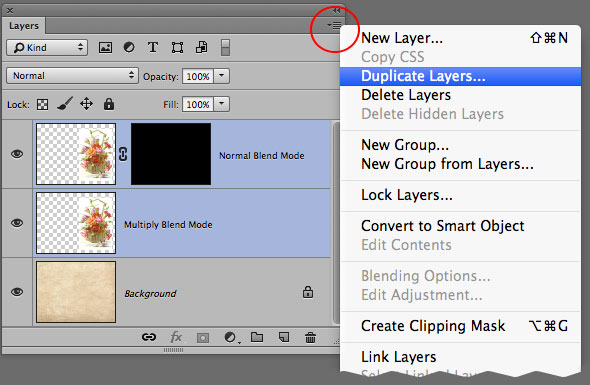590x385 pixels.
Task: Collapse panel double-arrow icon
Action: (x=336, y=11)
